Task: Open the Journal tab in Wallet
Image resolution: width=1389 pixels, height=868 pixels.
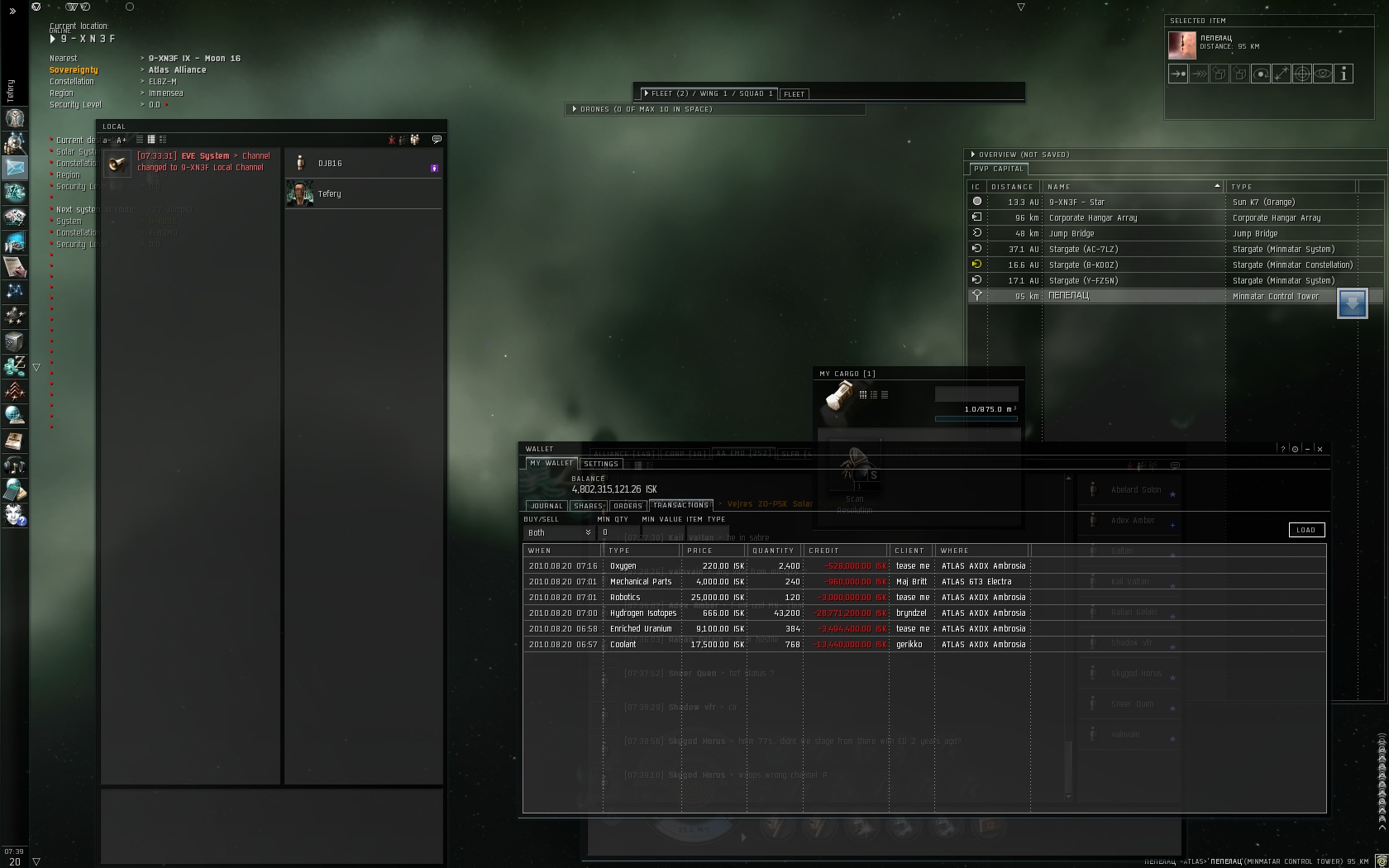Action: pyautogui.click(x=547, y=506)
